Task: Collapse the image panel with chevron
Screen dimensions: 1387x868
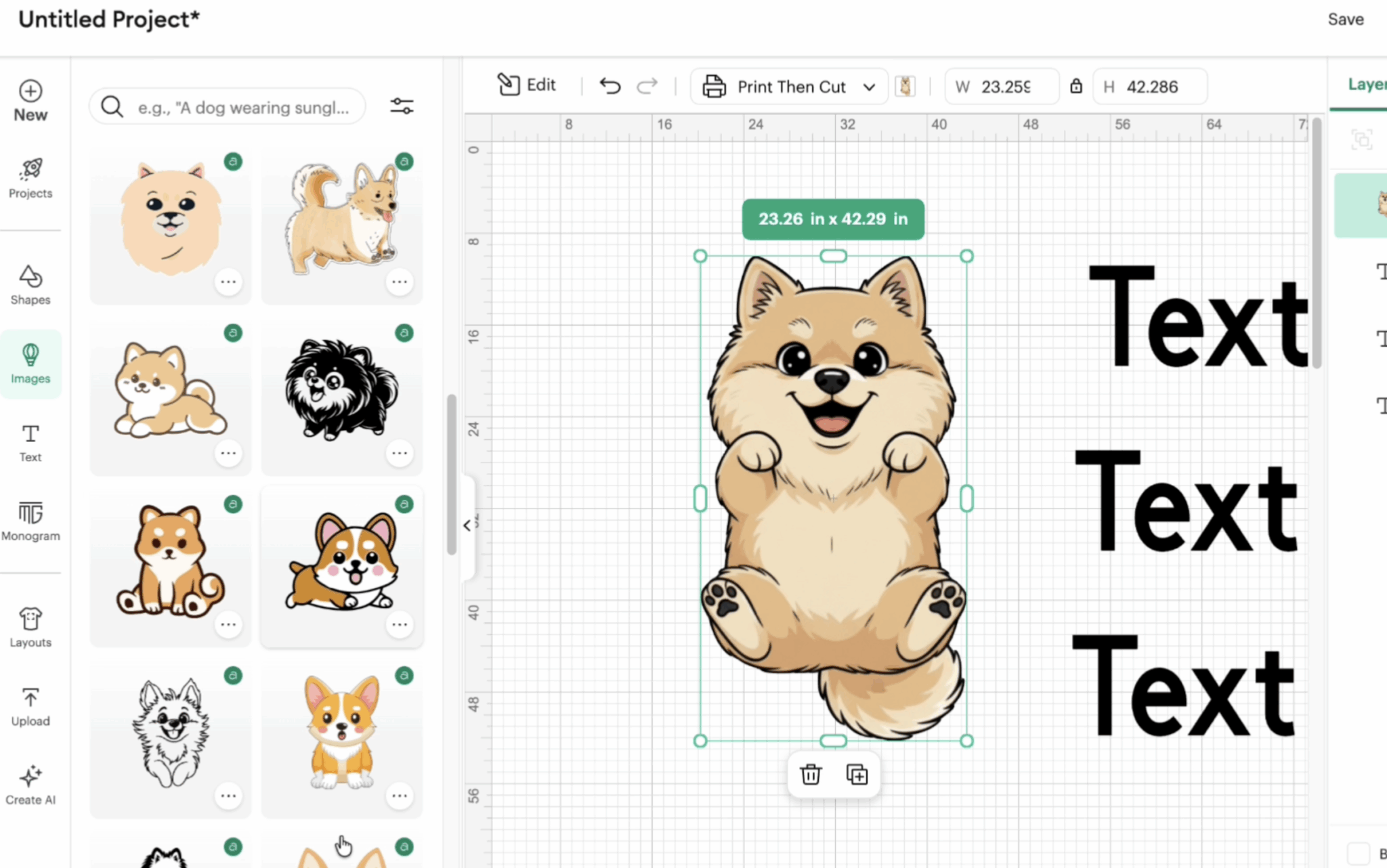Action: [x=467, y=525]
